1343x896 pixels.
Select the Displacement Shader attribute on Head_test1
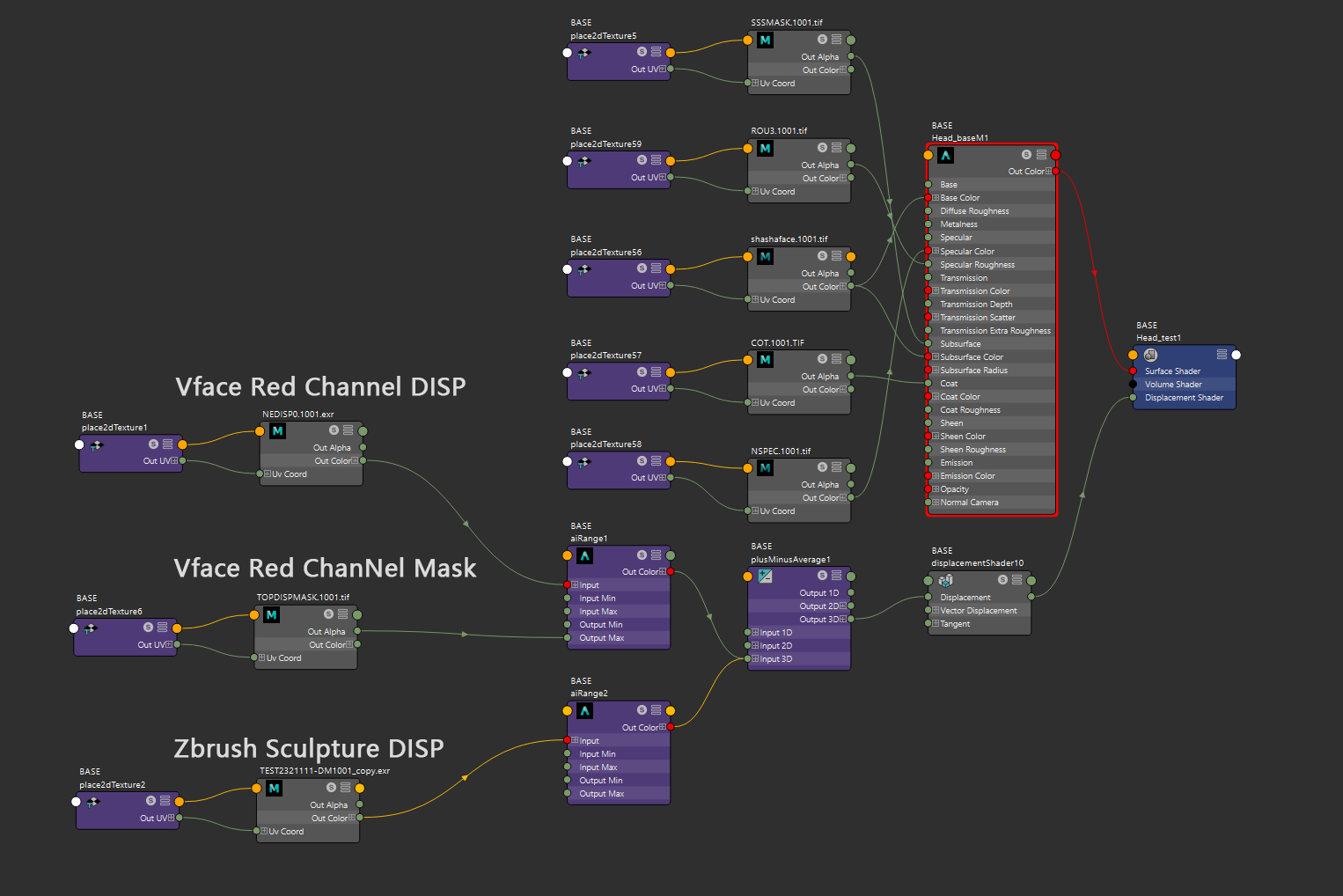[x=1184, y=398]
